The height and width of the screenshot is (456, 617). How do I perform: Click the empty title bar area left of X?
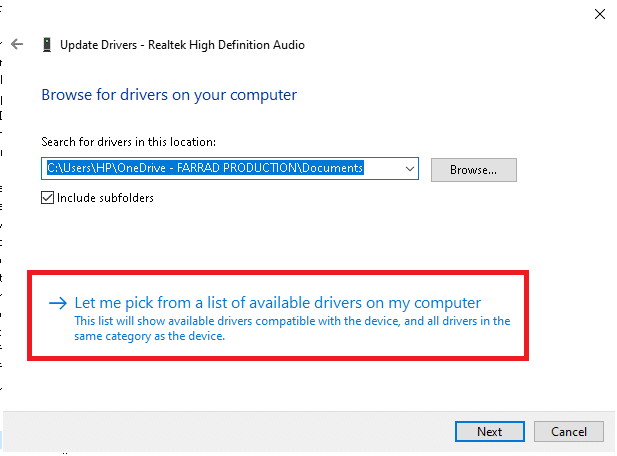[x=450, y=14]
